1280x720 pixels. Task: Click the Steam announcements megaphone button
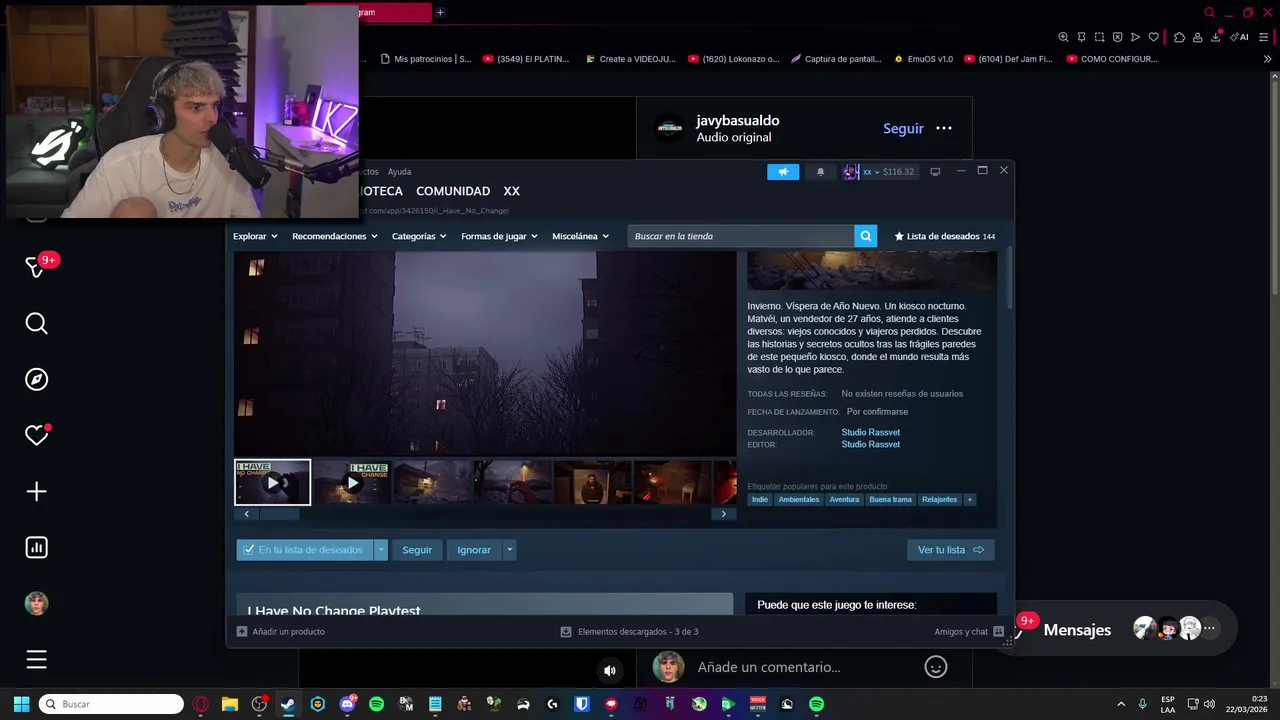(783, 172)
